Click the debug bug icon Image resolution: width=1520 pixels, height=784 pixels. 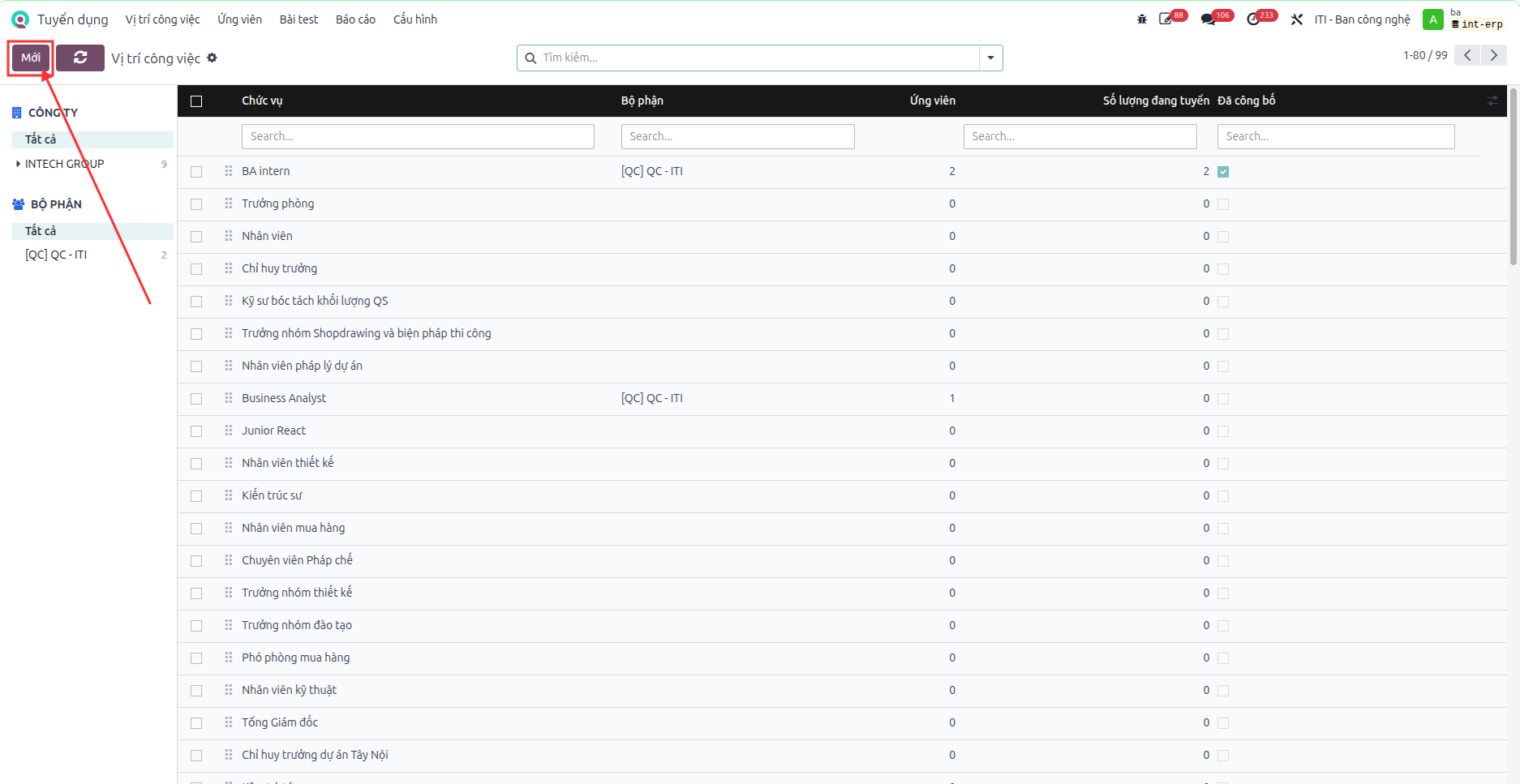tap(1141, 19)
